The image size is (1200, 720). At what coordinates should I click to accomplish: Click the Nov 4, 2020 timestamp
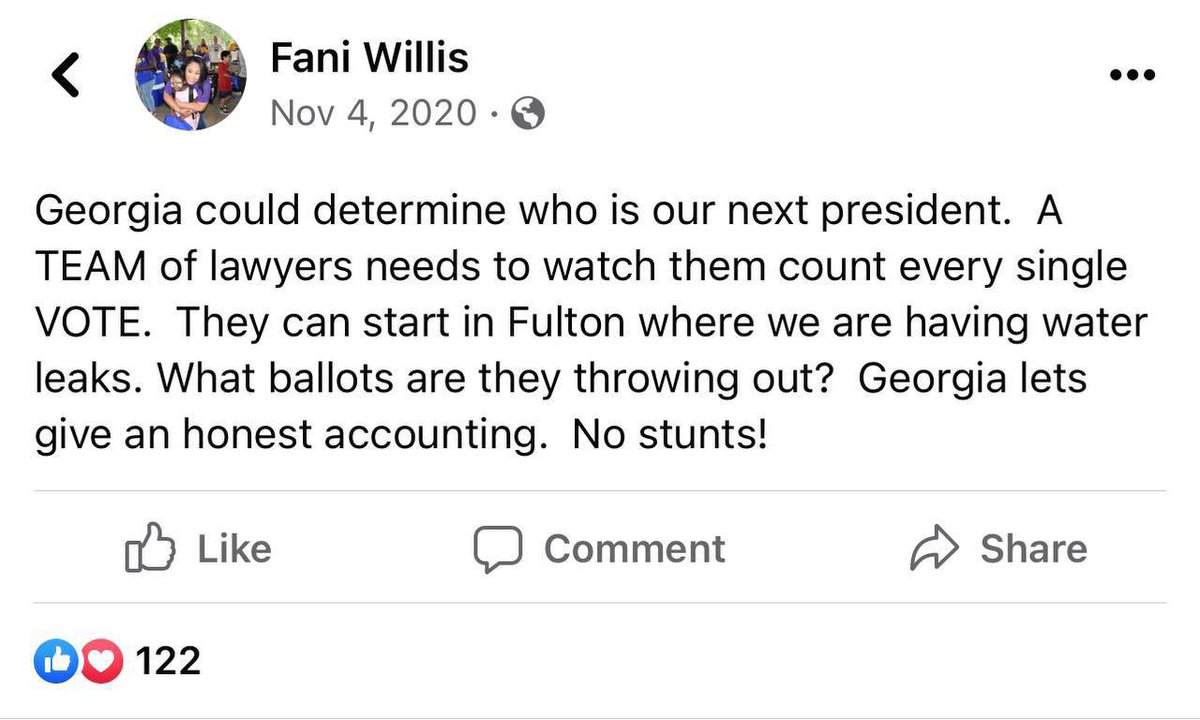click(x=373, y=114)
